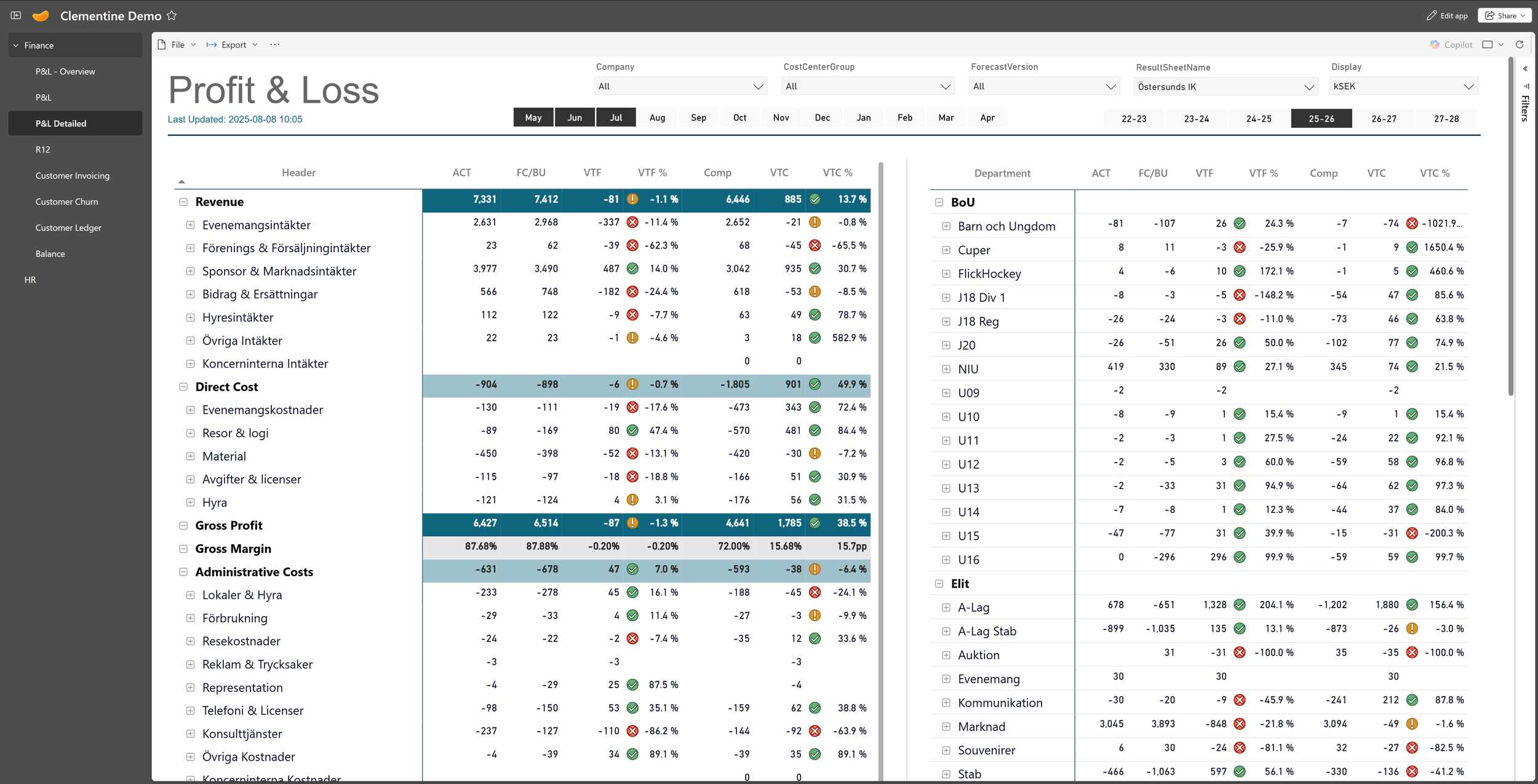The height and width of the screenshot is (784, 1538).
Task: Click the Share button
Action: click(1505, 15)
